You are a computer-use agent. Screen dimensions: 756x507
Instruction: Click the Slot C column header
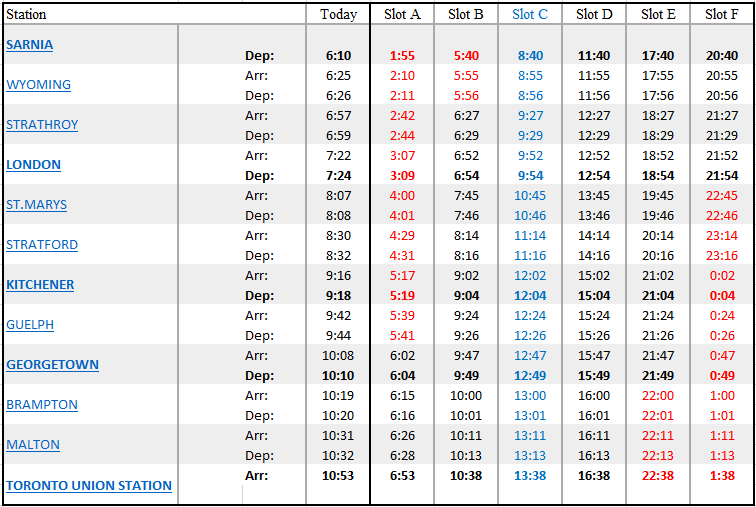pos(530,14)
